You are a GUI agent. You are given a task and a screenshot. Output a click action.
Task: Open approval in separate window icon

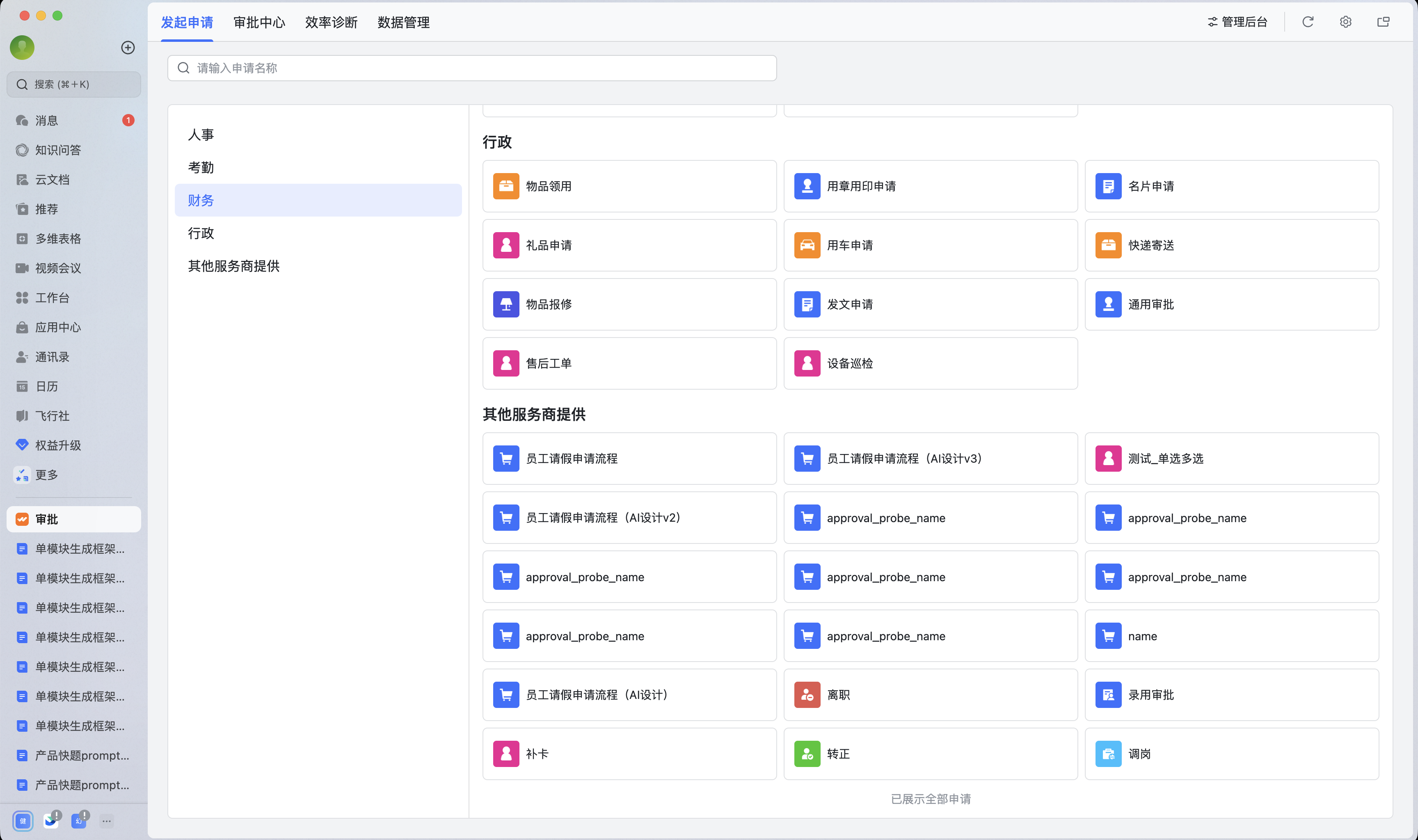1384,22
